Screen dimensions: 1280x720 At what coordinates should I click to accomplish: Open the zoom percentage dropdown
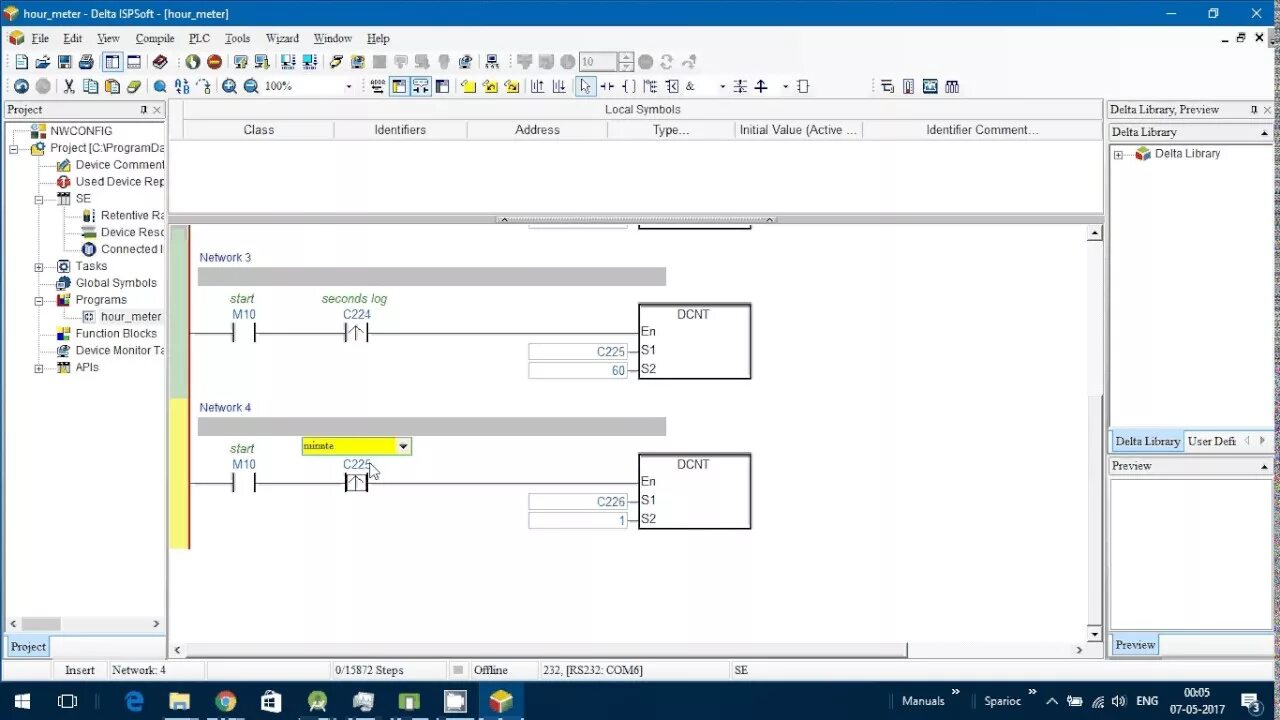click(349, 86)
